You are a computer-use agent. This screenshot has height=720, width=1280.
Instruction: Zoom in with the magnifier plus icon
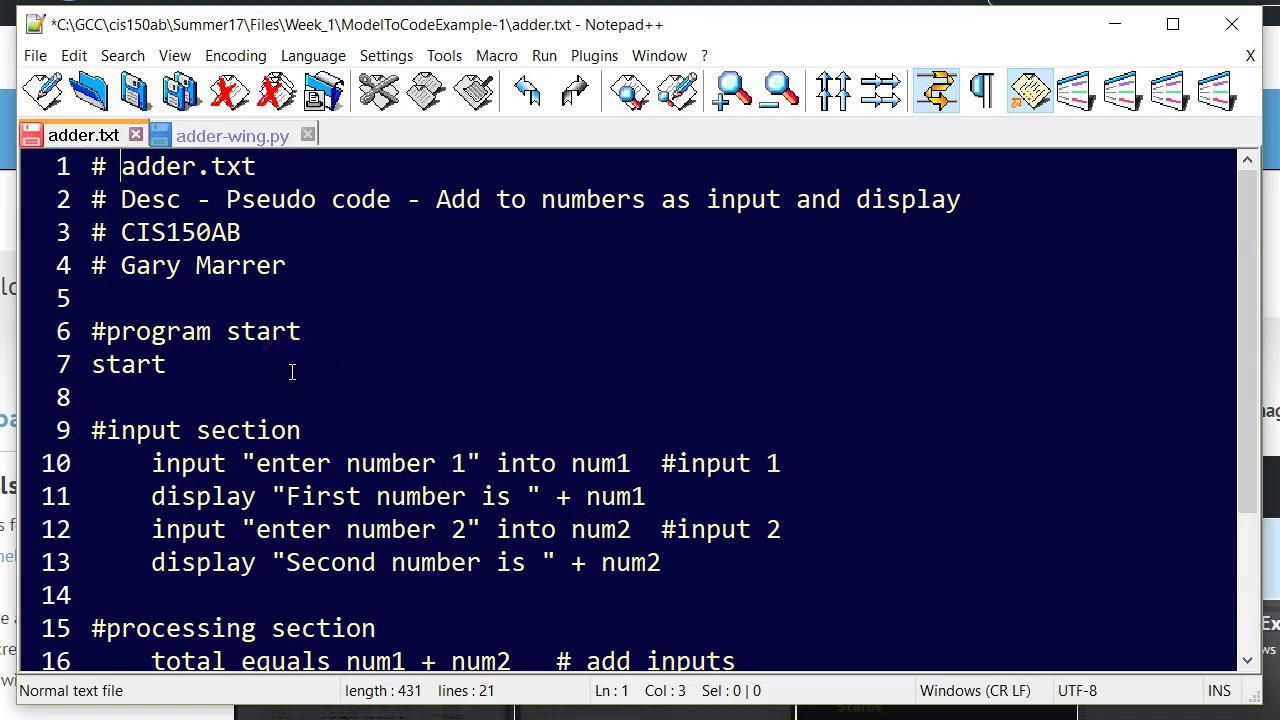(732, 92)
